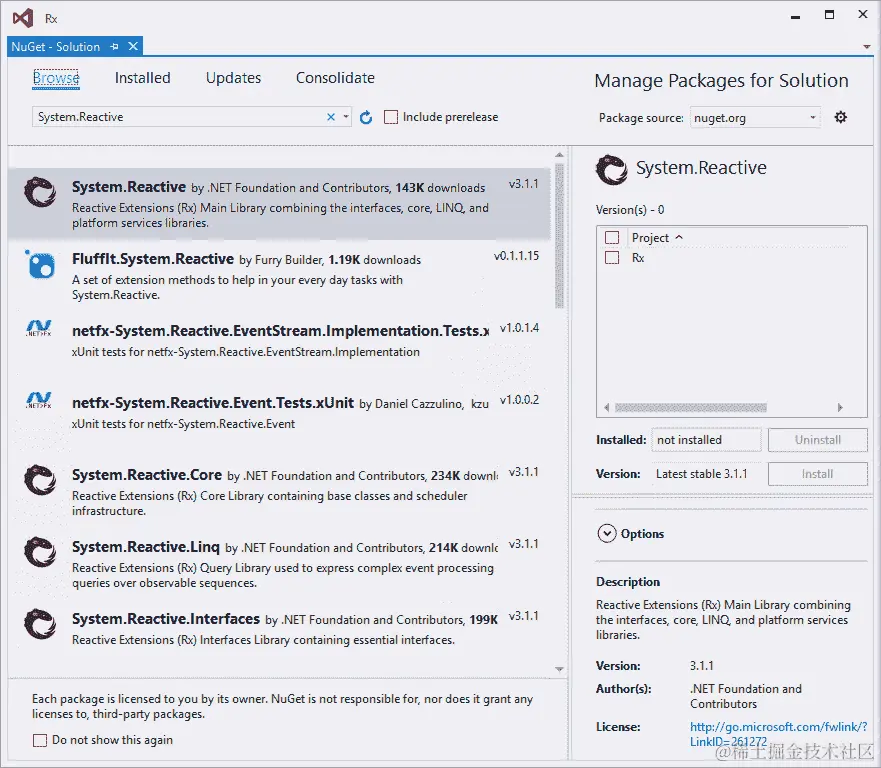
Task: Click the System.Reactive package icon in list
Action: pyautogui.click(x=40, y=192)
